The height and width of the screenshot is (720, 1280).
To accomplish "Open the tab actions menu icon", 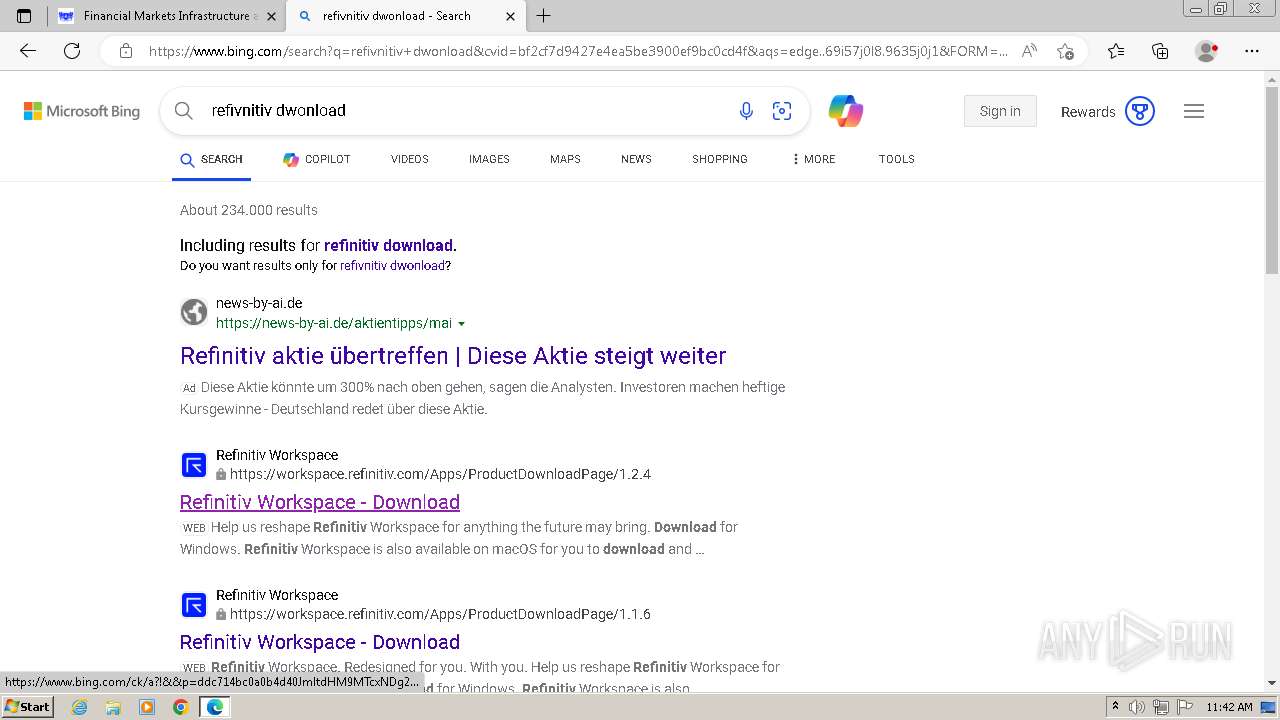I will [x=24, y=16].
